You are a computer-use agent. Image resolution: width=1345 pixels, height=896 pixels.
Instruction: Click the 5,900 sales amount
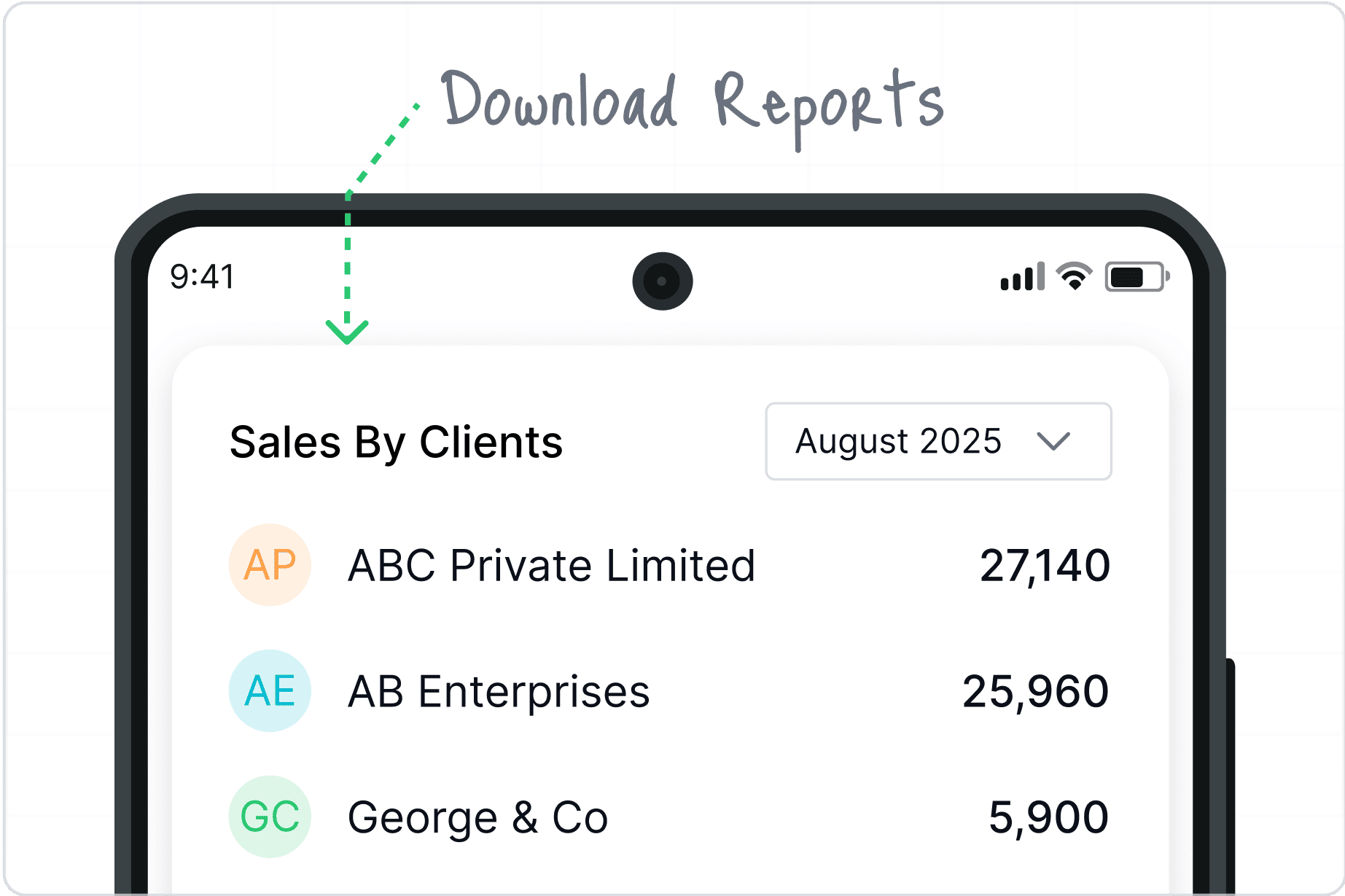(x=1049, y=817)
